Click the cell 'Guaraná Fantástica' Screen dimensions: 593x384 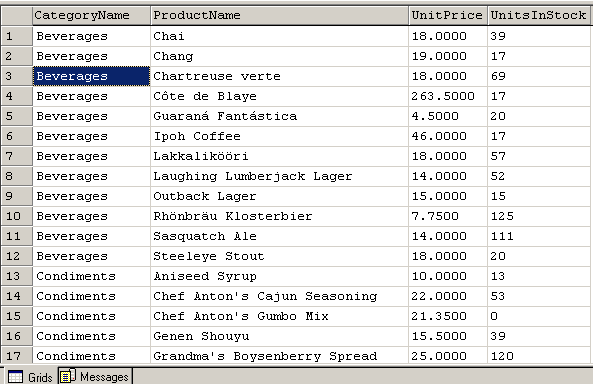[279, 116]
